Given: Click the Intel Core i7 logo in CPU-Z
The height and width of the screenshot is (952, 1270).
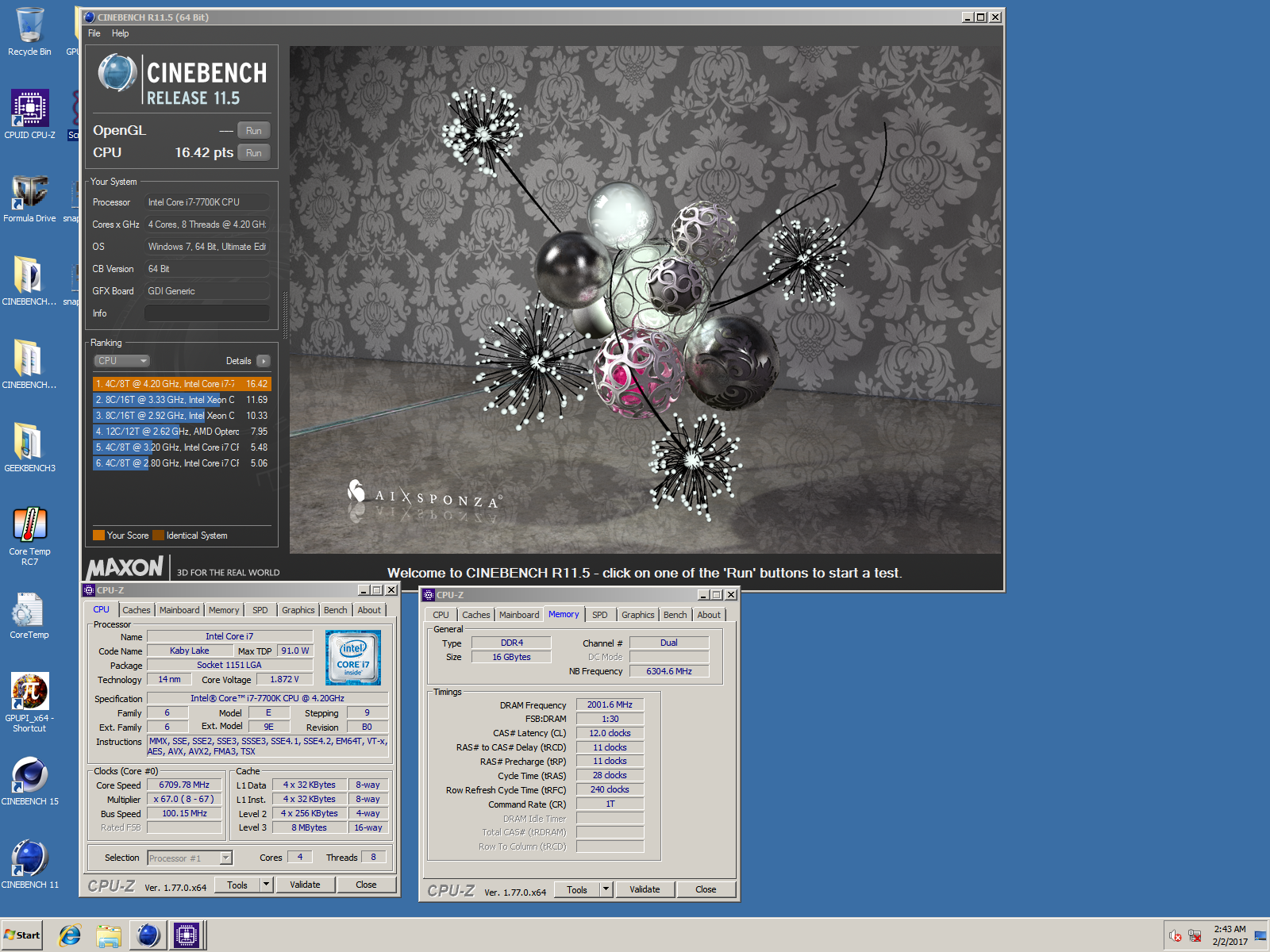Looking at the screenshot, I should point(353,658).
